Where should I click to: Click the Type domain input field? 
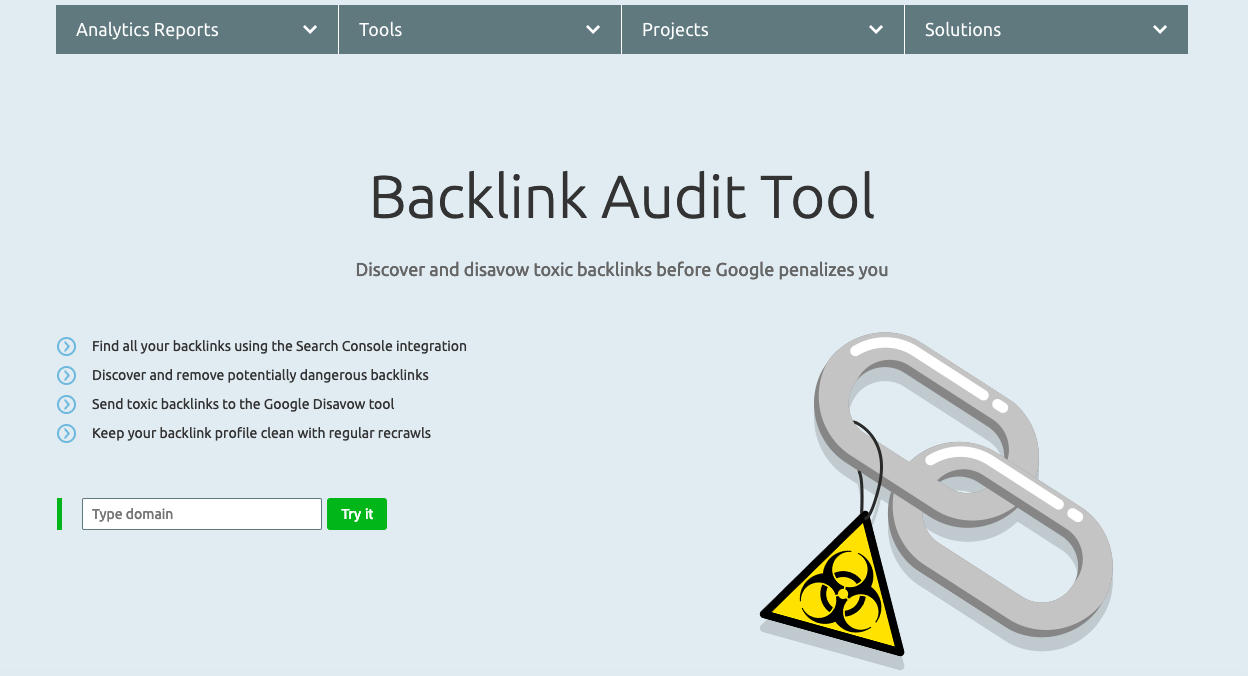pyautogui.click(x=202, y=514)
